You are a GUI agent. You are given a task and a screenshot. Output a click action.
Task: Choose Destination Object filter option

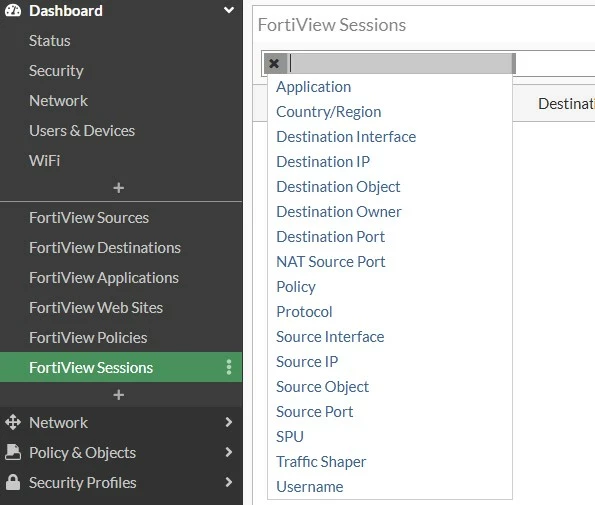point(338,187)
